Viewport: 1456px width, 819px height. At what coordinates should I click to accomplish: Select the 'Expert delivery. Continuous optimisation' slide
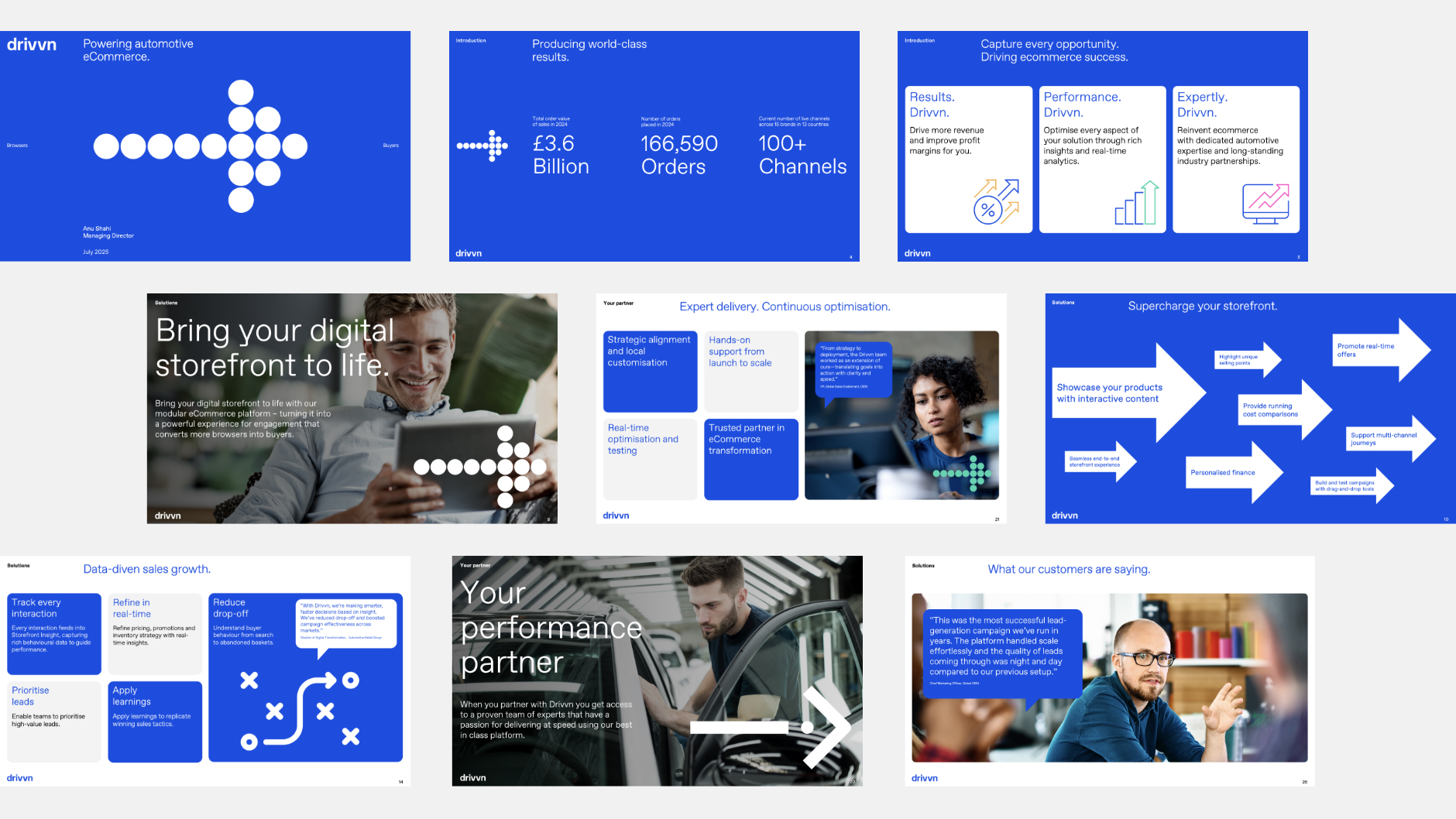(x=802, y=409)
